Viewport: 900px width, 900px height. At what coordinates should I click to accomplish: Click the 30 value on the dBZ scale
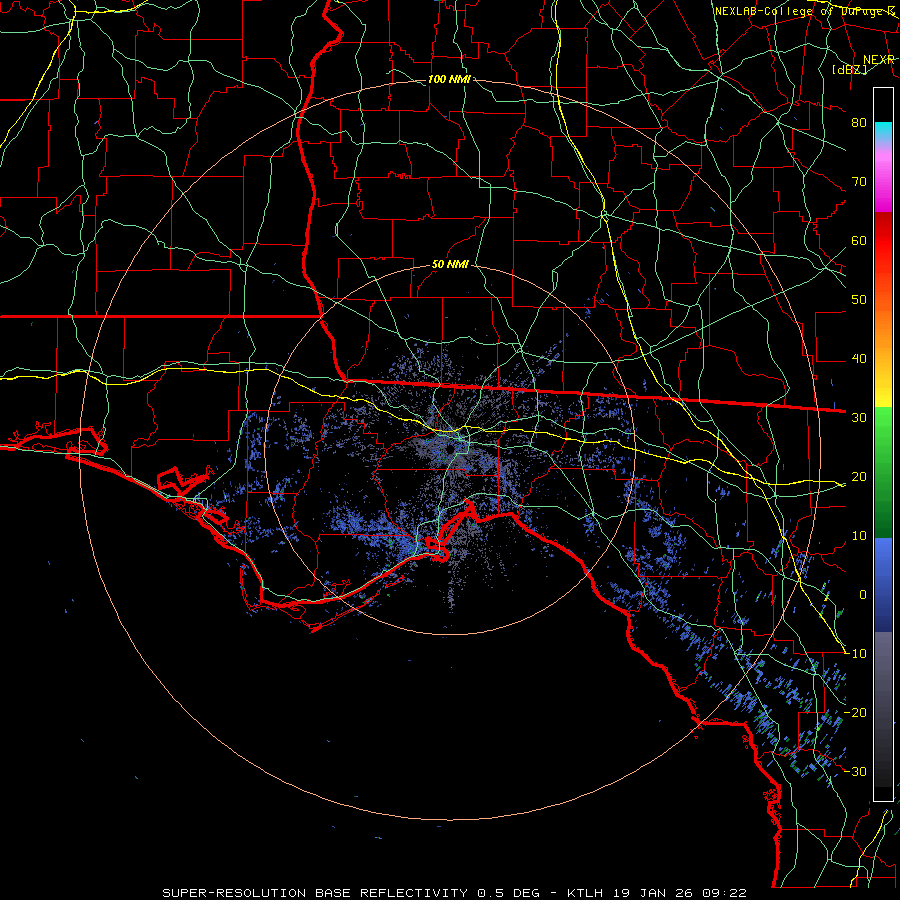[859, 417]
